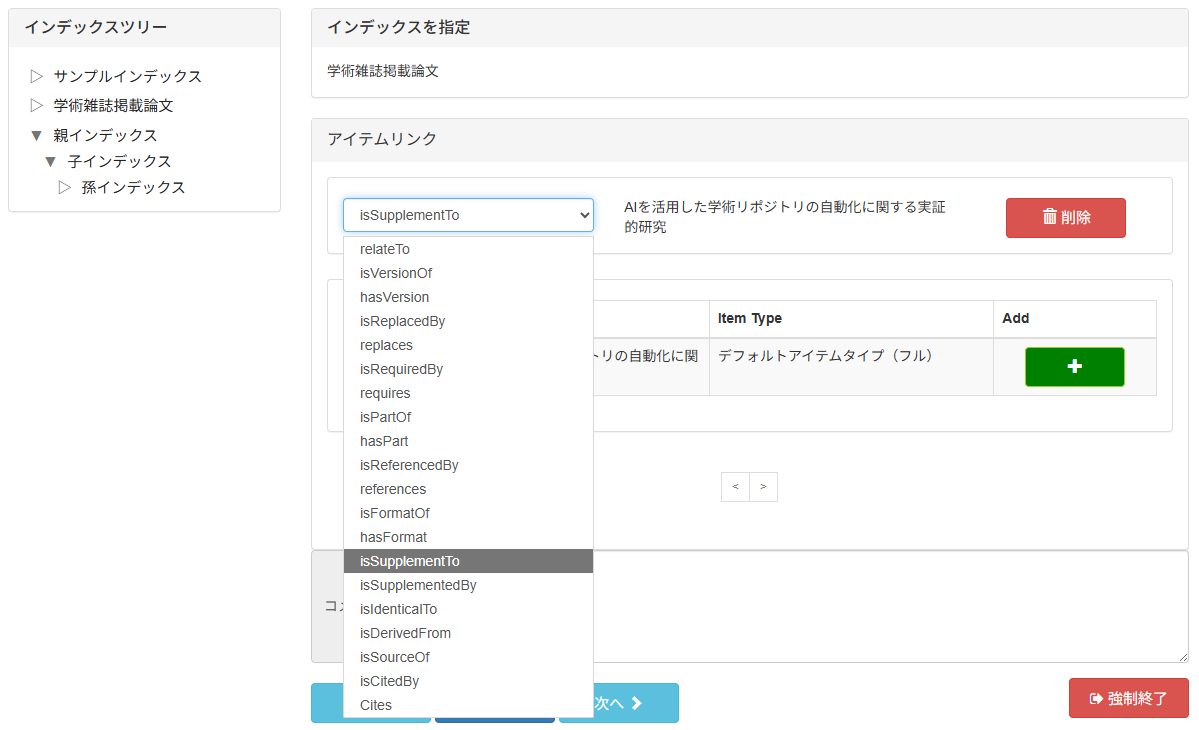
Task: Expand the 孫インデックス tree arrow
Action: point(65,187)
